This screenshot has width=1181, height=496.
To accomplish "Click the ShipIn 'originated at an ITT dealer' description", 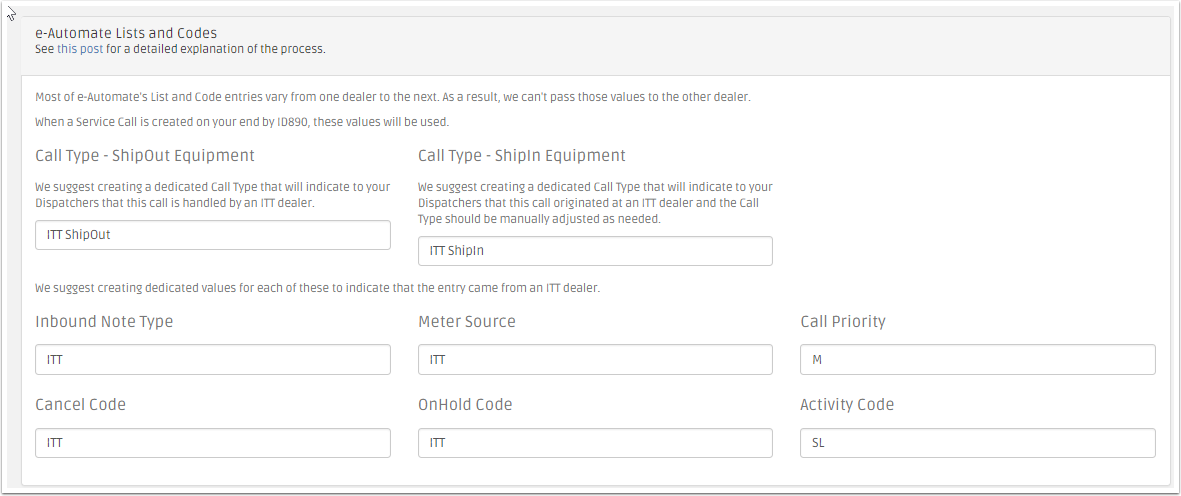I will point(595,202).
